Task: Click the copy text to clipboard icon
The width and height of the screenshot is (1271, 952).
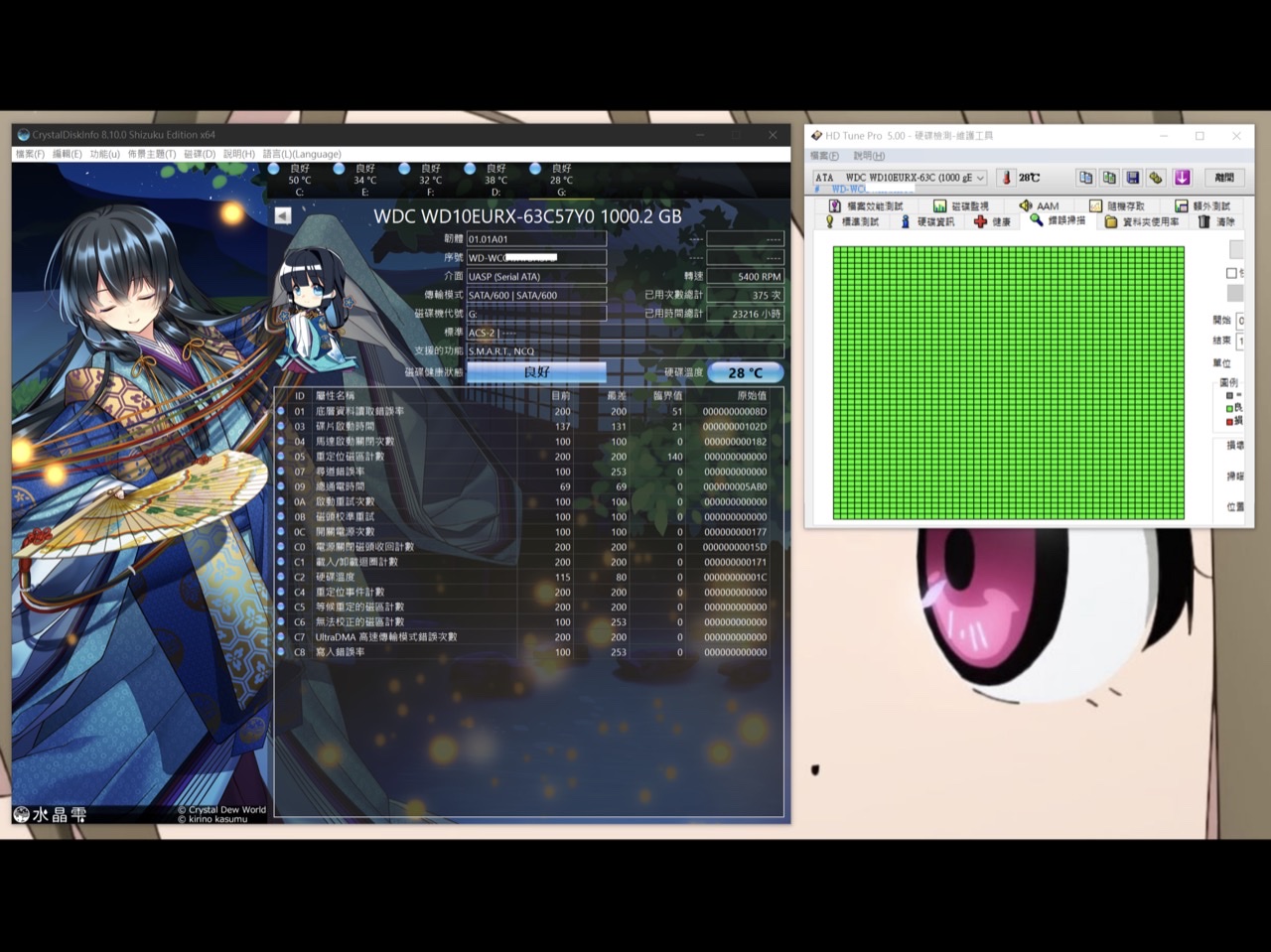Action: coord(1085,178)
